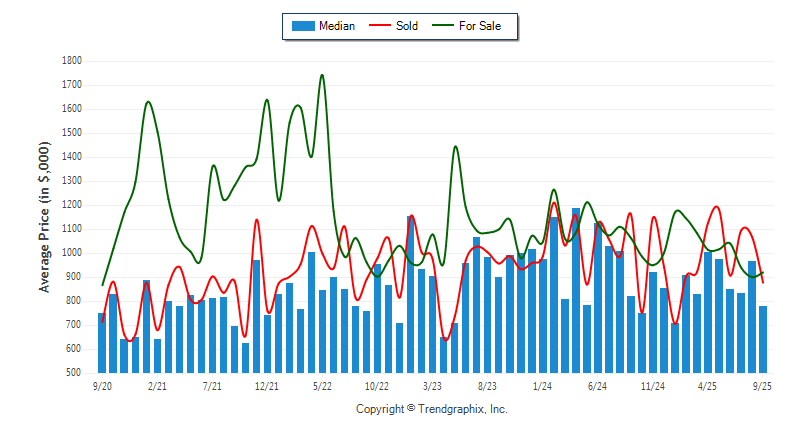Click the Copyright Trendgraphix, Inc. text
This screenshot has height=434, width=800.
pyautogui.click(x=432, y=409)
